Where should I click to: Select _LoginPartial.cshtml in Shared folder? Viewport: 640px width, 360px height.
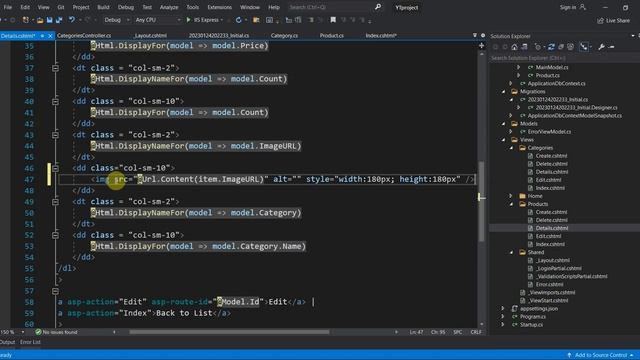coord(558,269)
